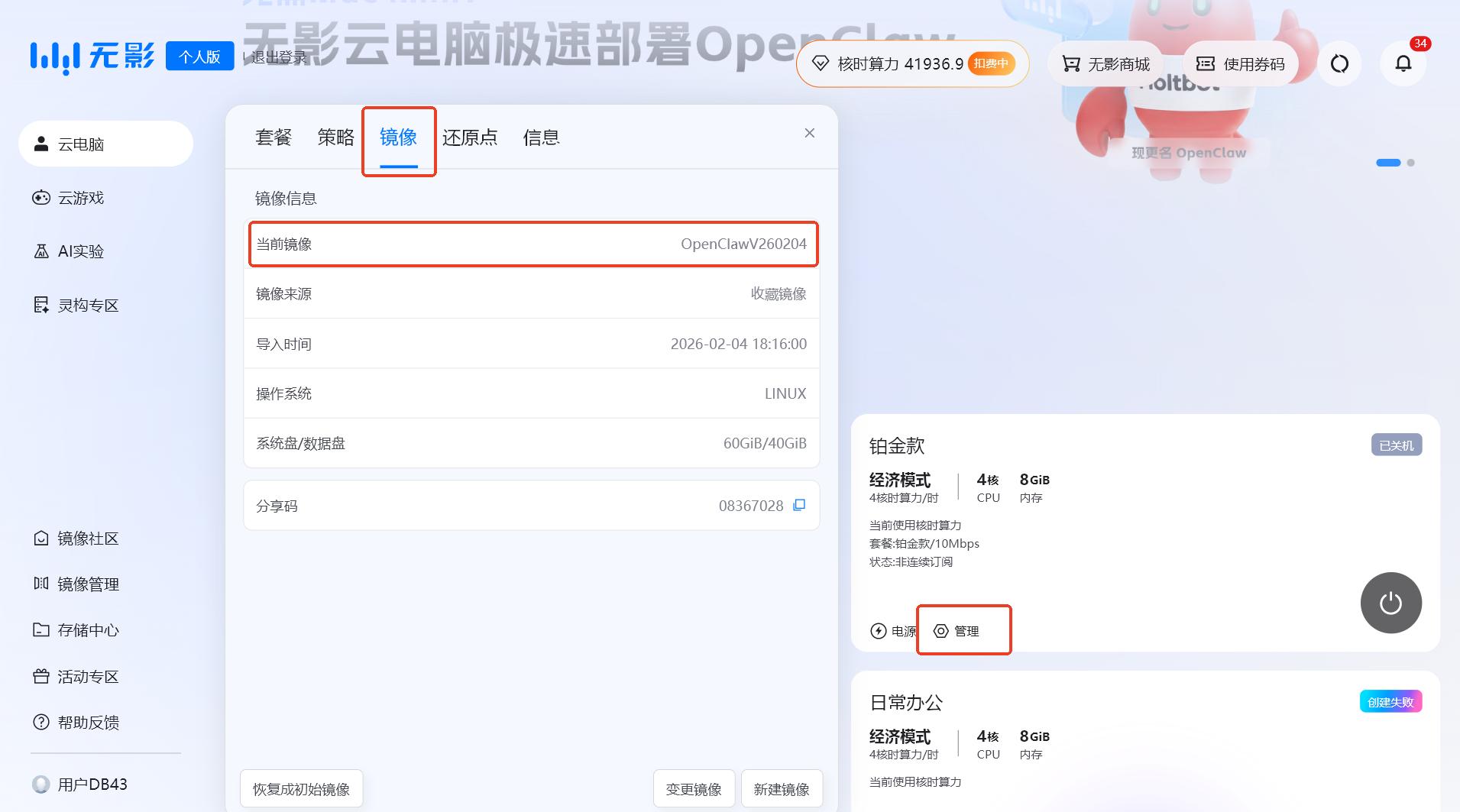Click the 恢复成初始镜像 button
The image size is (1460, 812).
point(301,789)
